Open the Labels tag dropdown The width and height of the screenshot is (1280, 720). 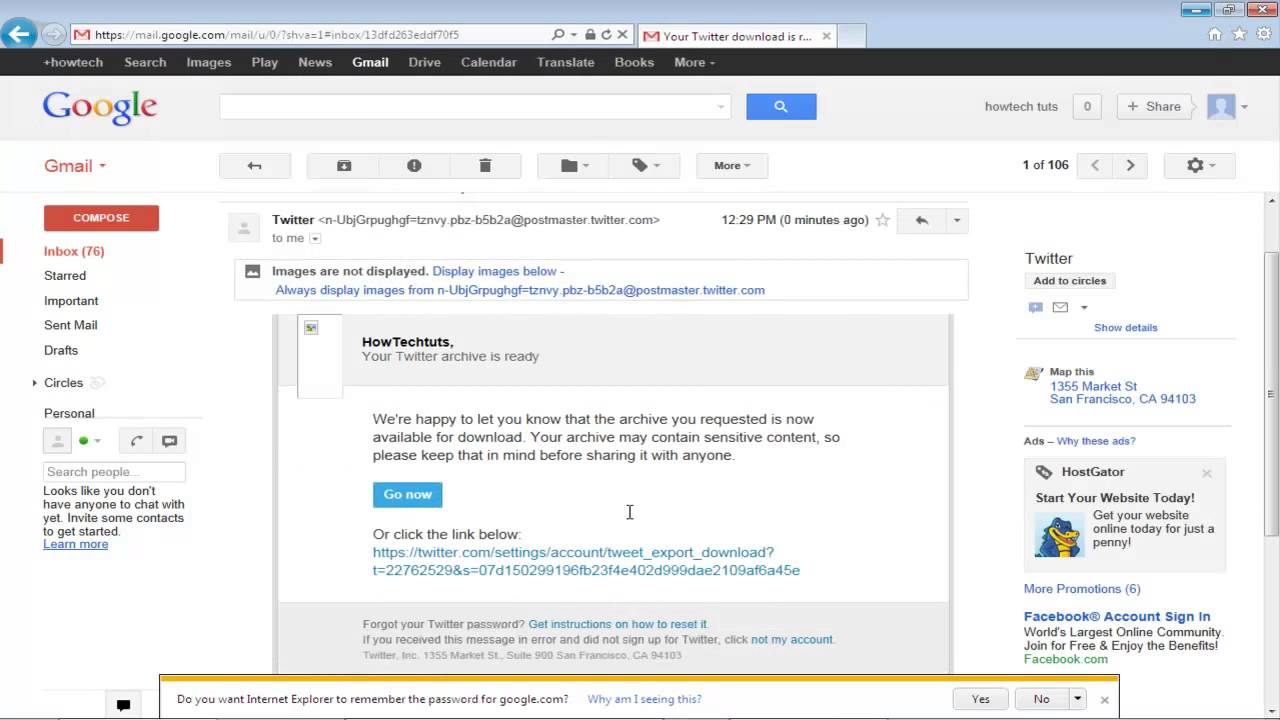644,166
